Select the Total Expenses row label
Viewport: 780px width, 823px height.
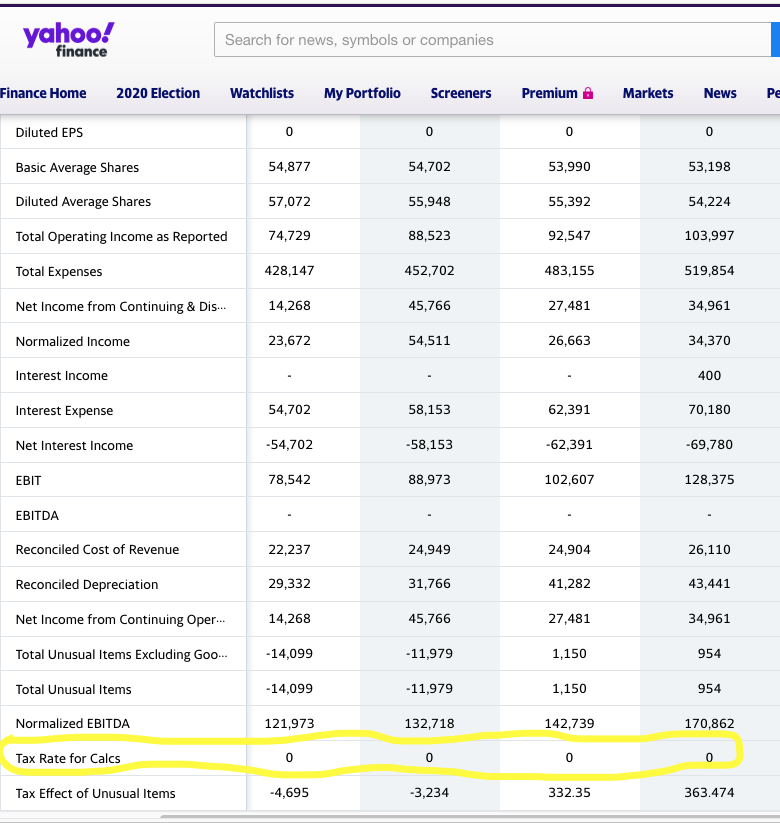pos(59,271)
